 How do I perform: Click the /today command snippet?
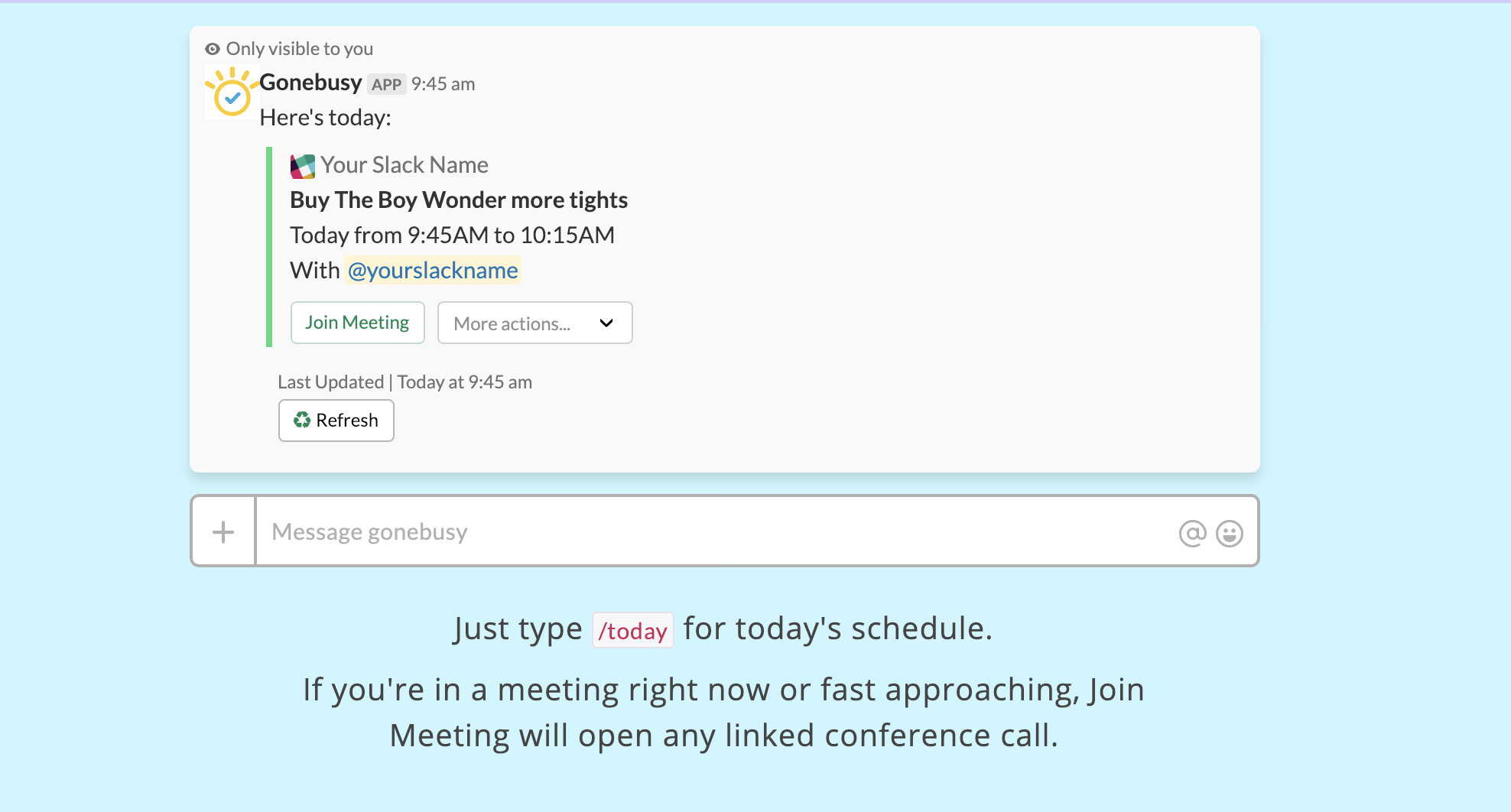click(x=632, y=628)
